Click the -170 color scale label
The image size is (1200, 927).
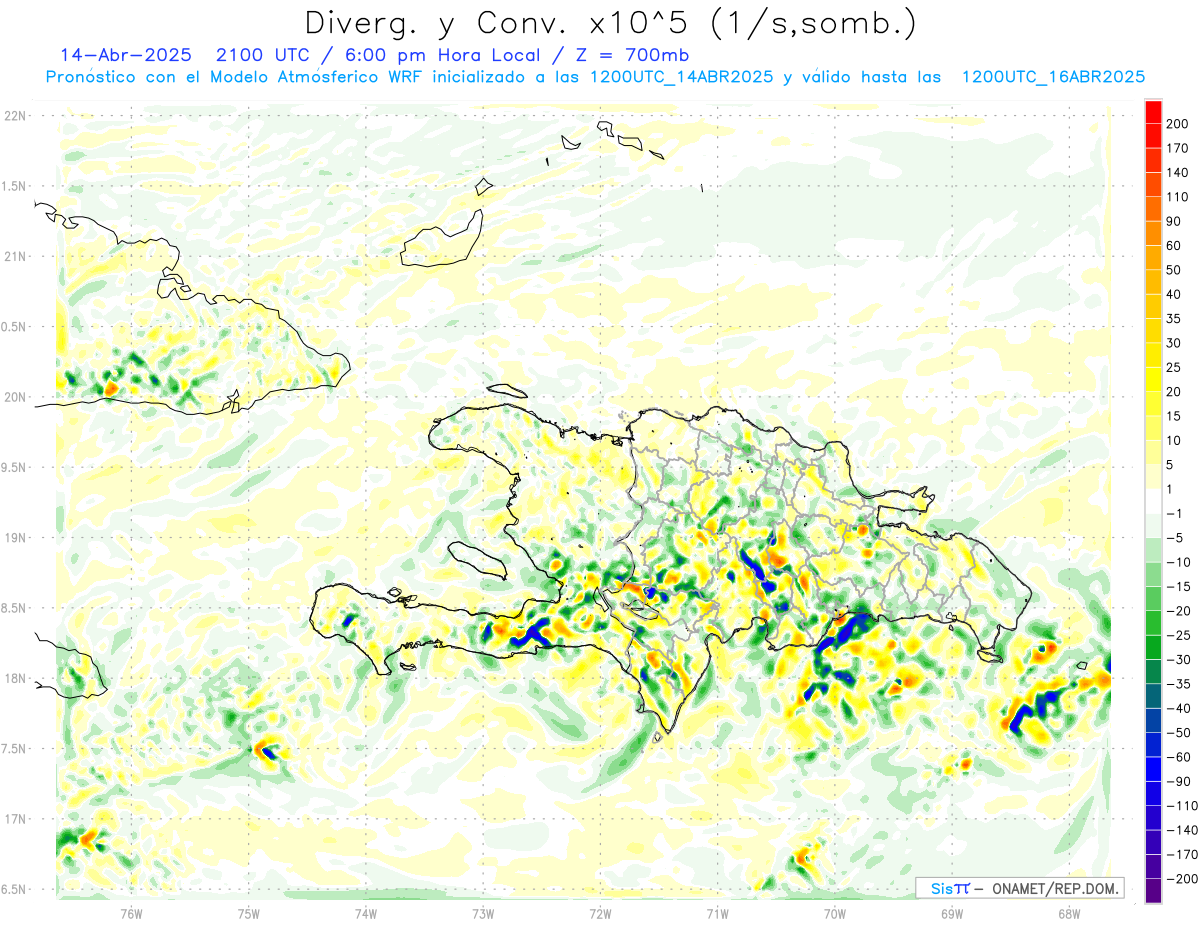[x=1181, y=855]
